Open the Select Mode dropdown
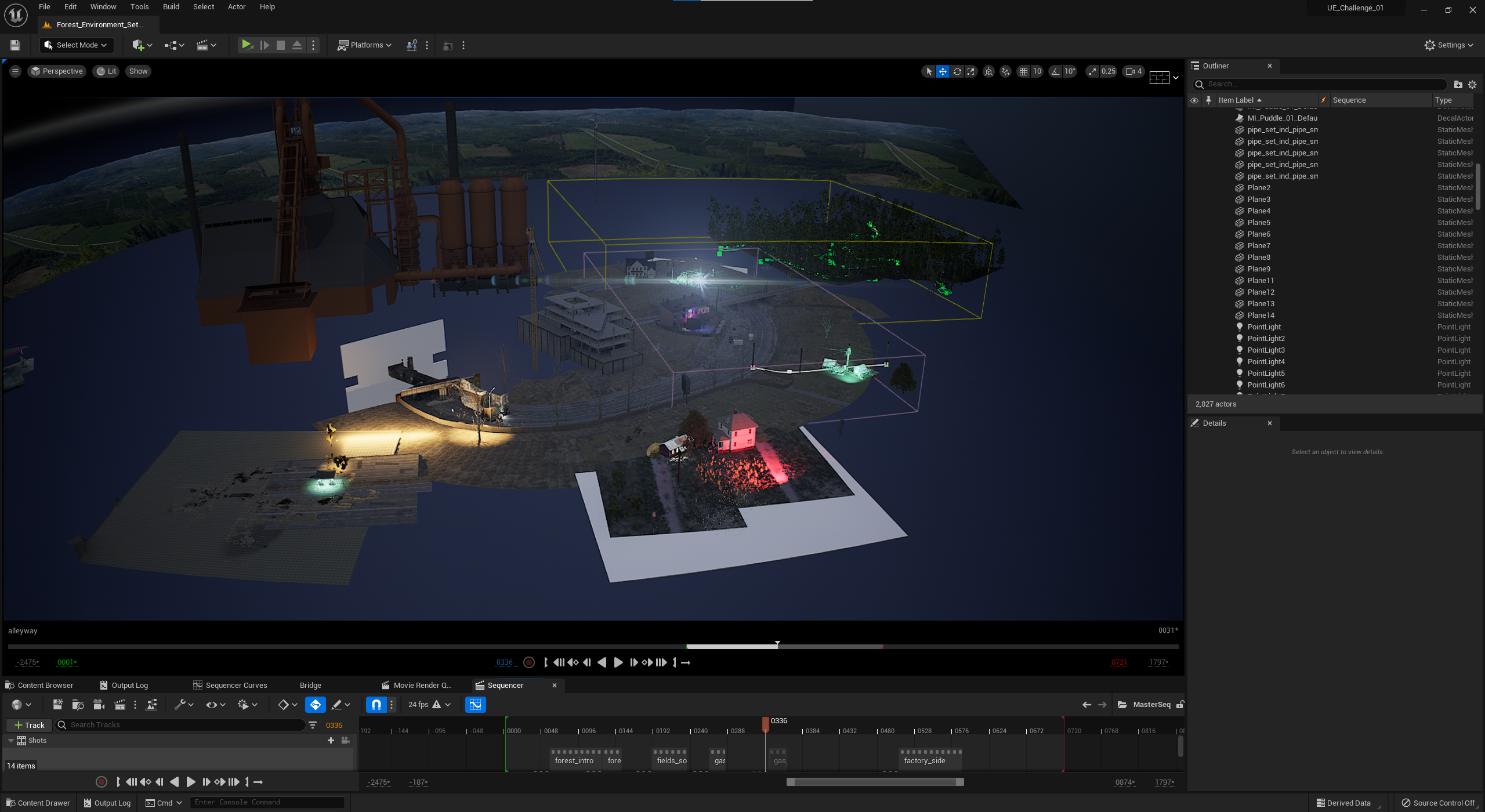Screen dimensions: 1485x812 pos(76,45)
